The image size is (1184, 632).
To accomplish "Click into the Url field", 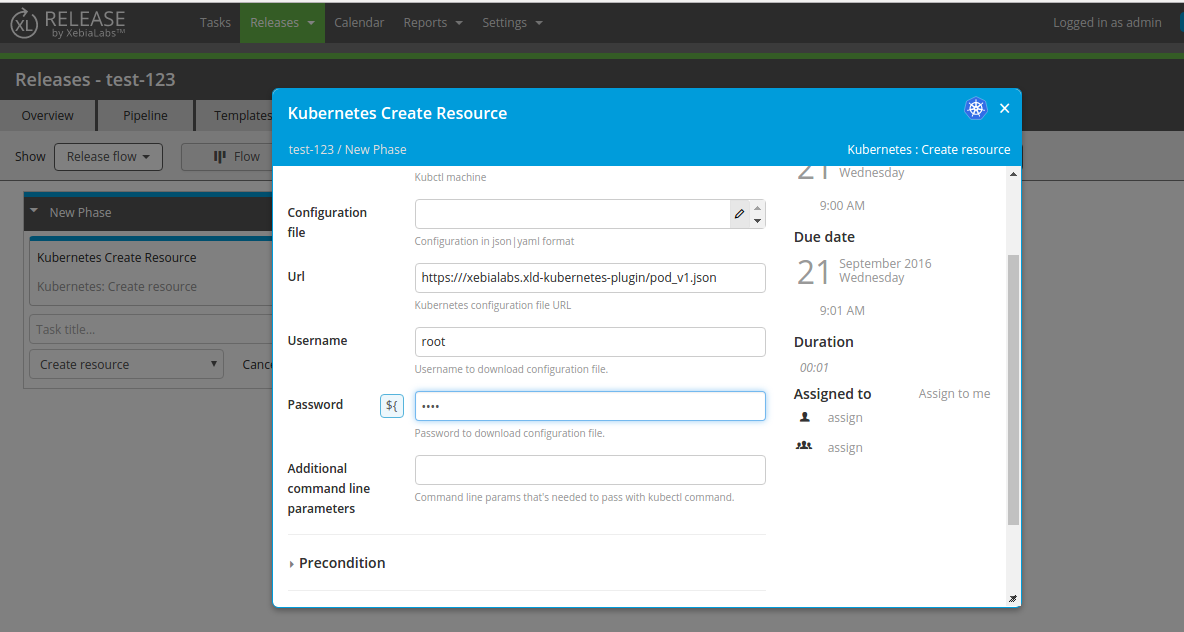I will (590, 277).
